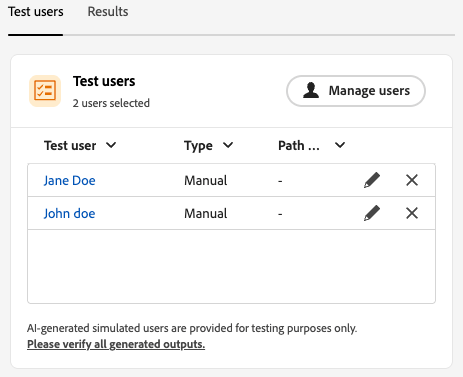463x377 pixels.
Task: Remove John doe with X icon
Action: click(412, 213)
